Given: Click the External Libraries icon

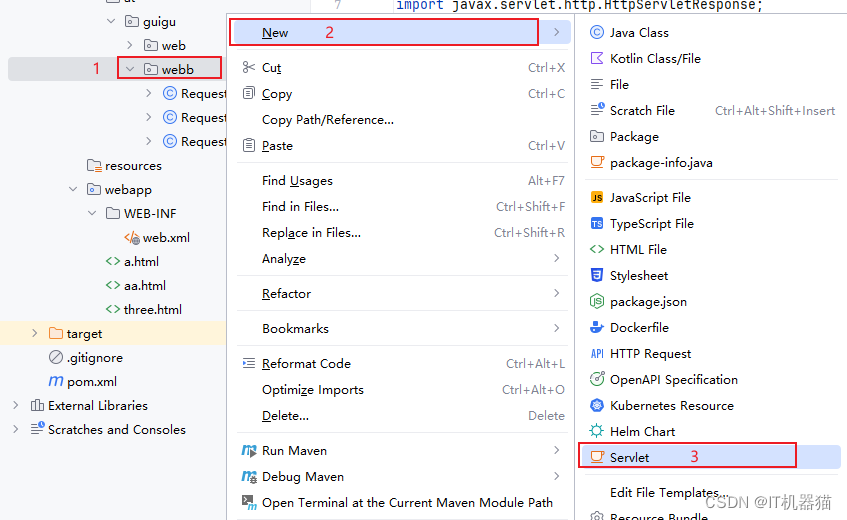Looking at the screenshot, I should coord(37,405).
